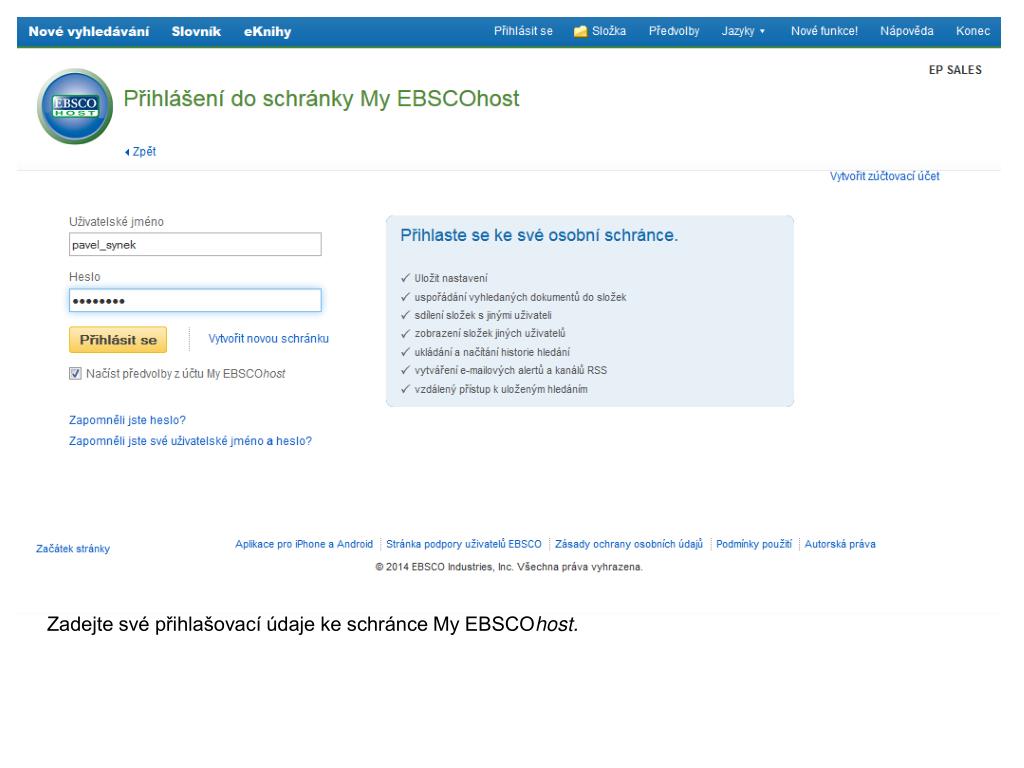Click 'Uložit nastavení' list item

(x=451, y=278)
